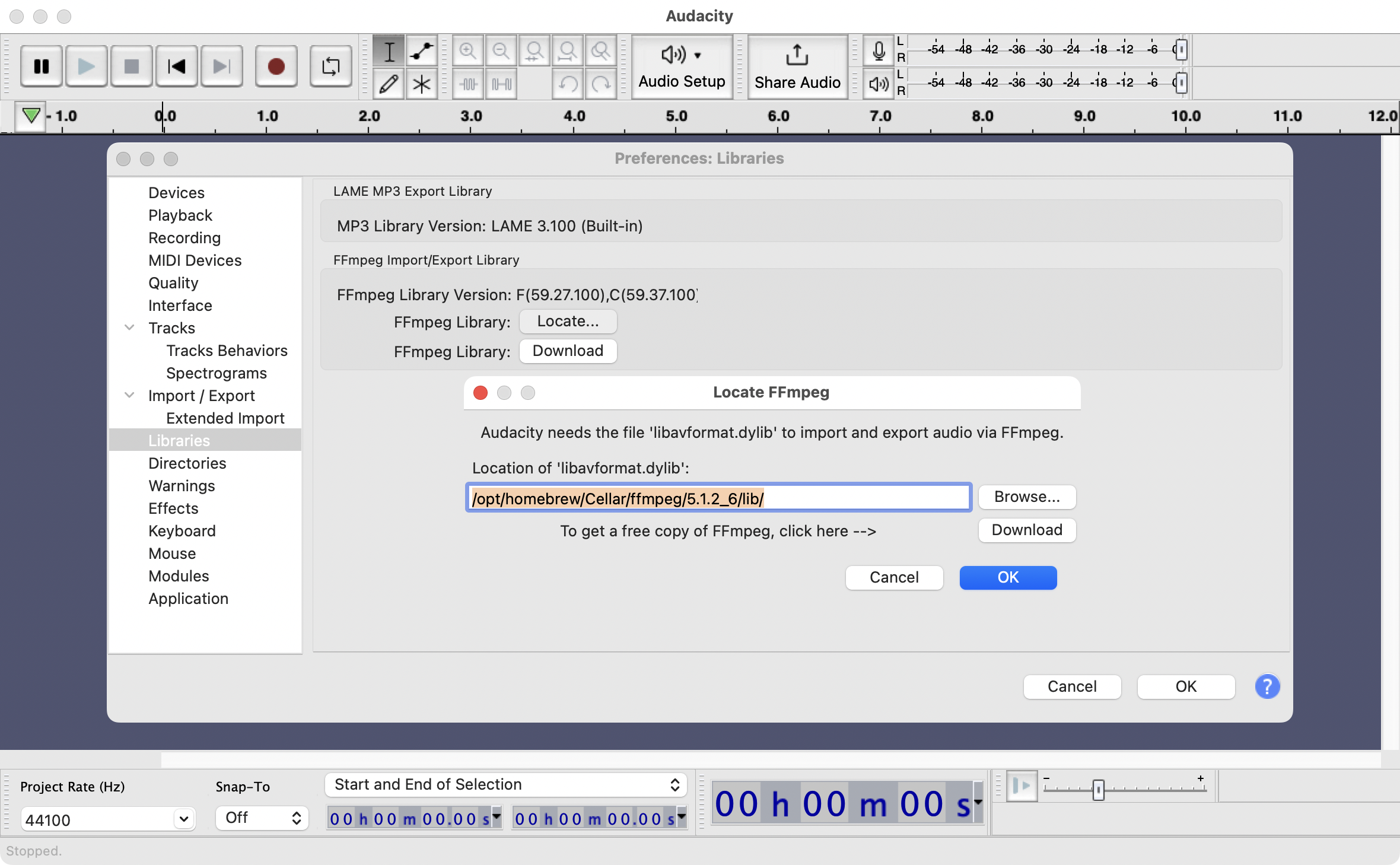Screen dimensions: 1400x865
Task: Open the Snap-To dropdown
Action: coord(261,818)
